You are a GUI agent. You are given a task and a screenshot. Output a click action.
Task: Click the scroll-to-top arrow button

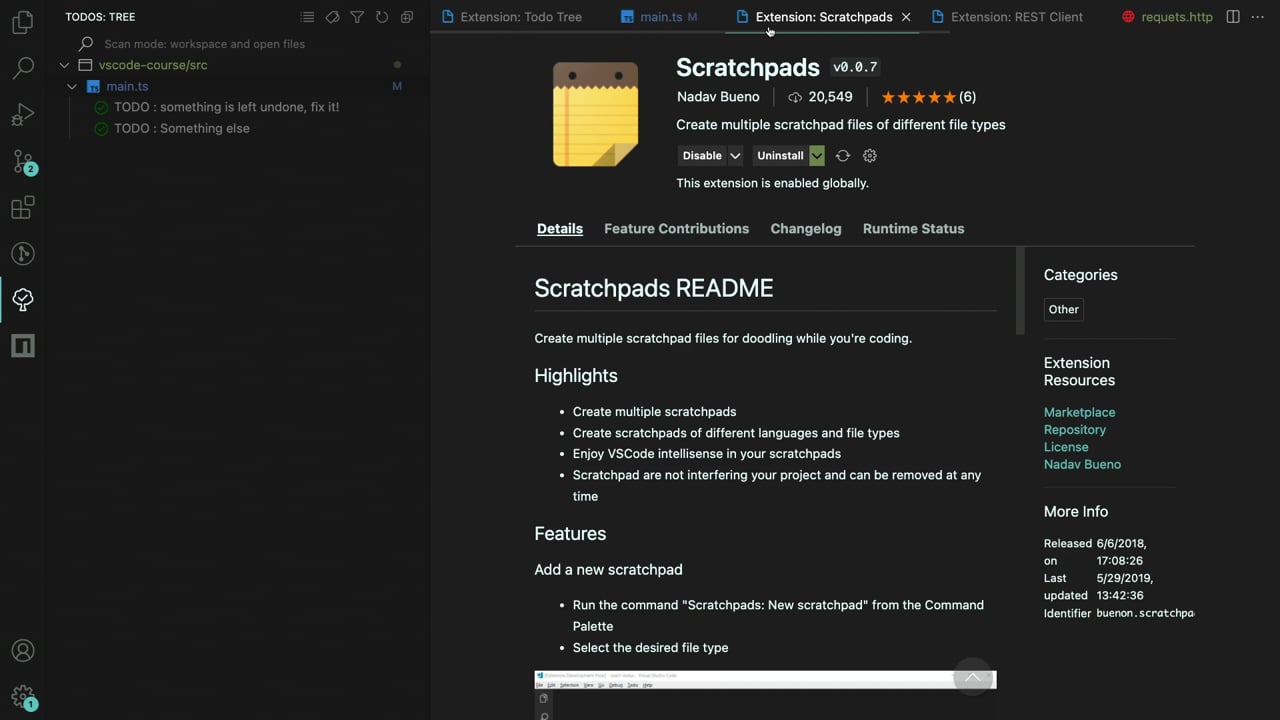(x=972, y=677)
